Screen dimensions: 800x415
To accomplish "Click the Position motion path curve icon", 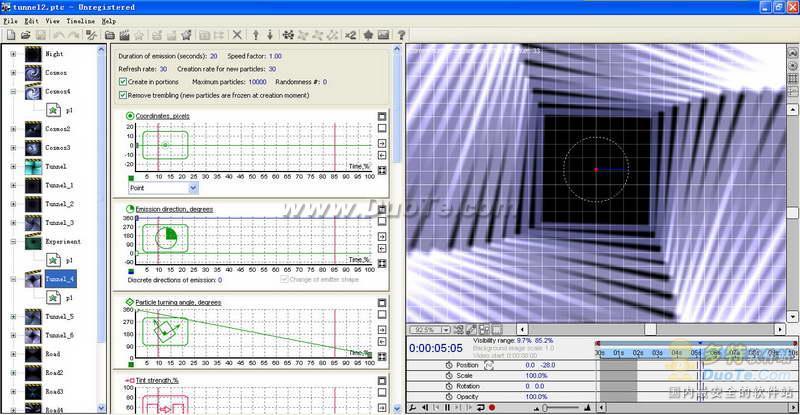I will (489, 365).
